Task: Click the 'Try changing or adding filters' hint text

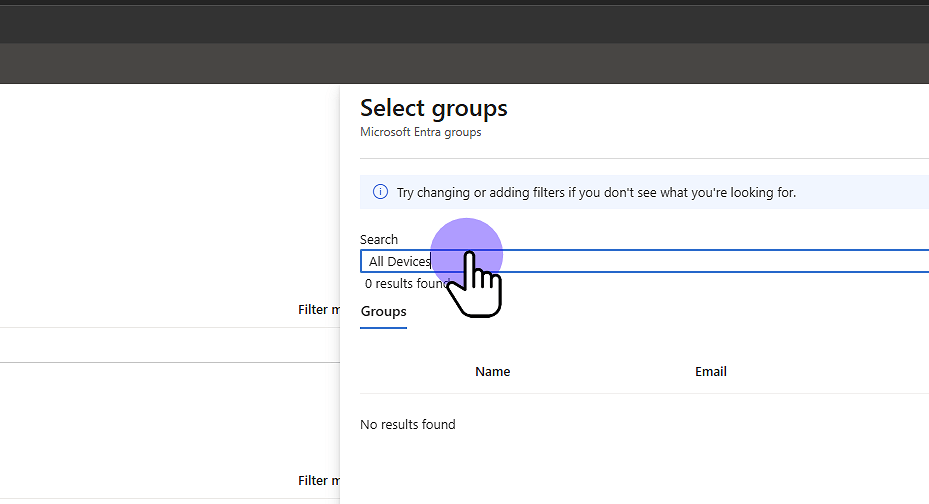Action: click(596, 192)
